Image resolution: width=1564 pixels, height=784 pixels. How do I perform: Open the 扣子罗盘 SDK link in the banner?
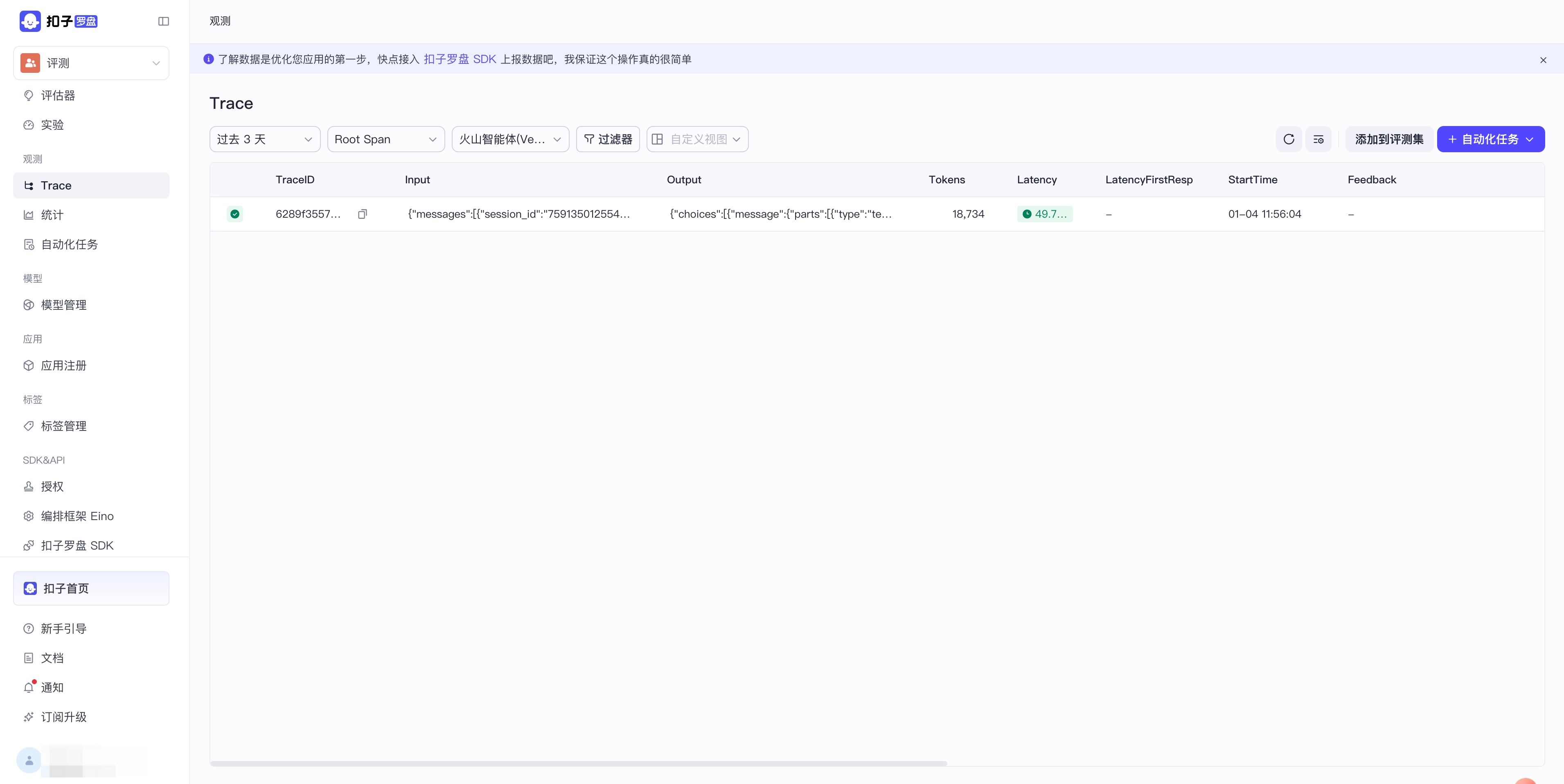pyautogui.click(x=460, y=59)
